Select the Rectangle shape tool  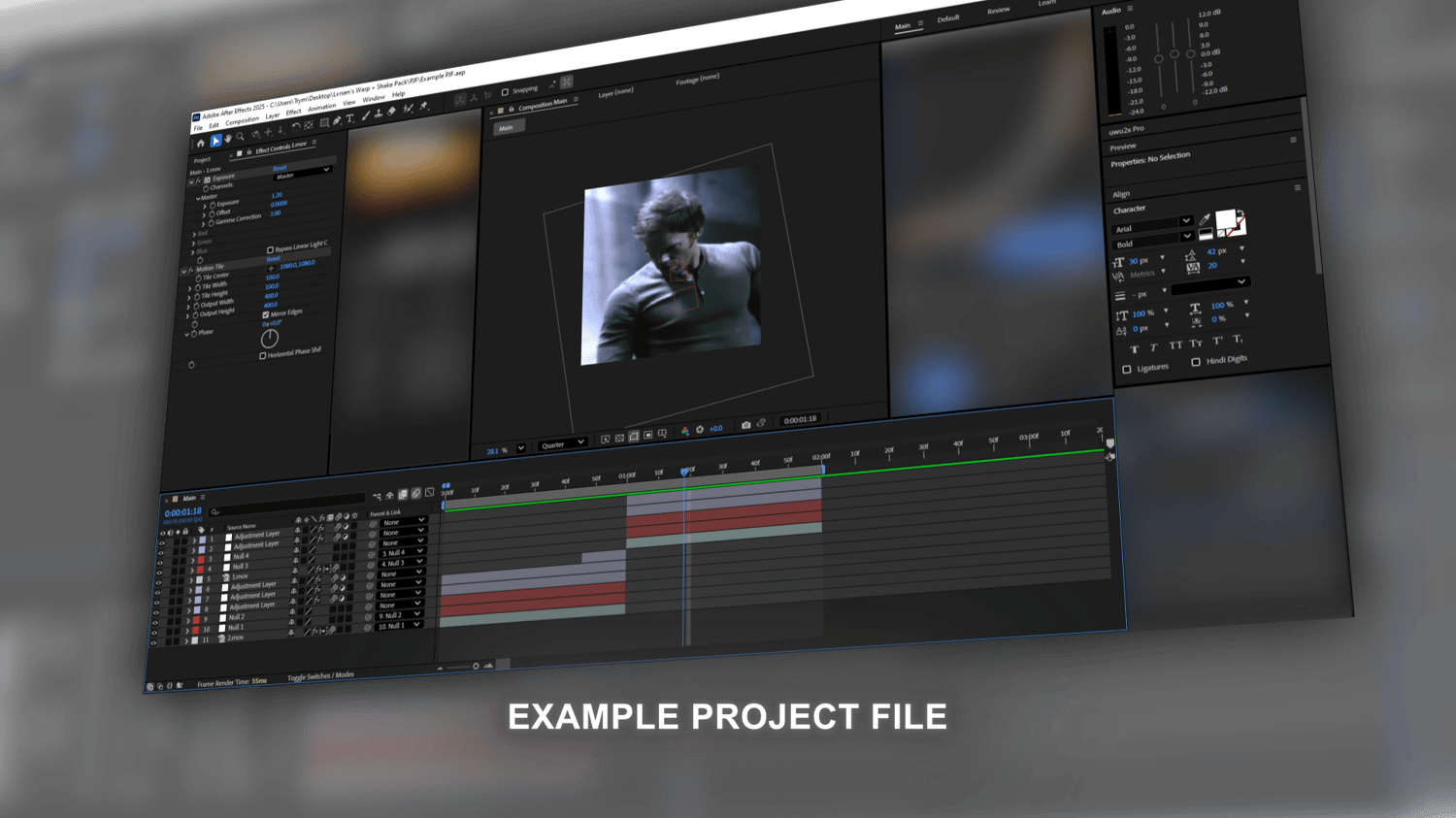pyautogui.click(x=324, y=123)
